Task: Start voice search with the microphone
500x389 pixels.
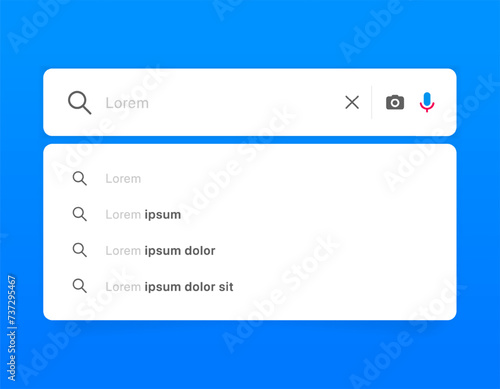Action: pyautogui.click(x=427, y=102)
